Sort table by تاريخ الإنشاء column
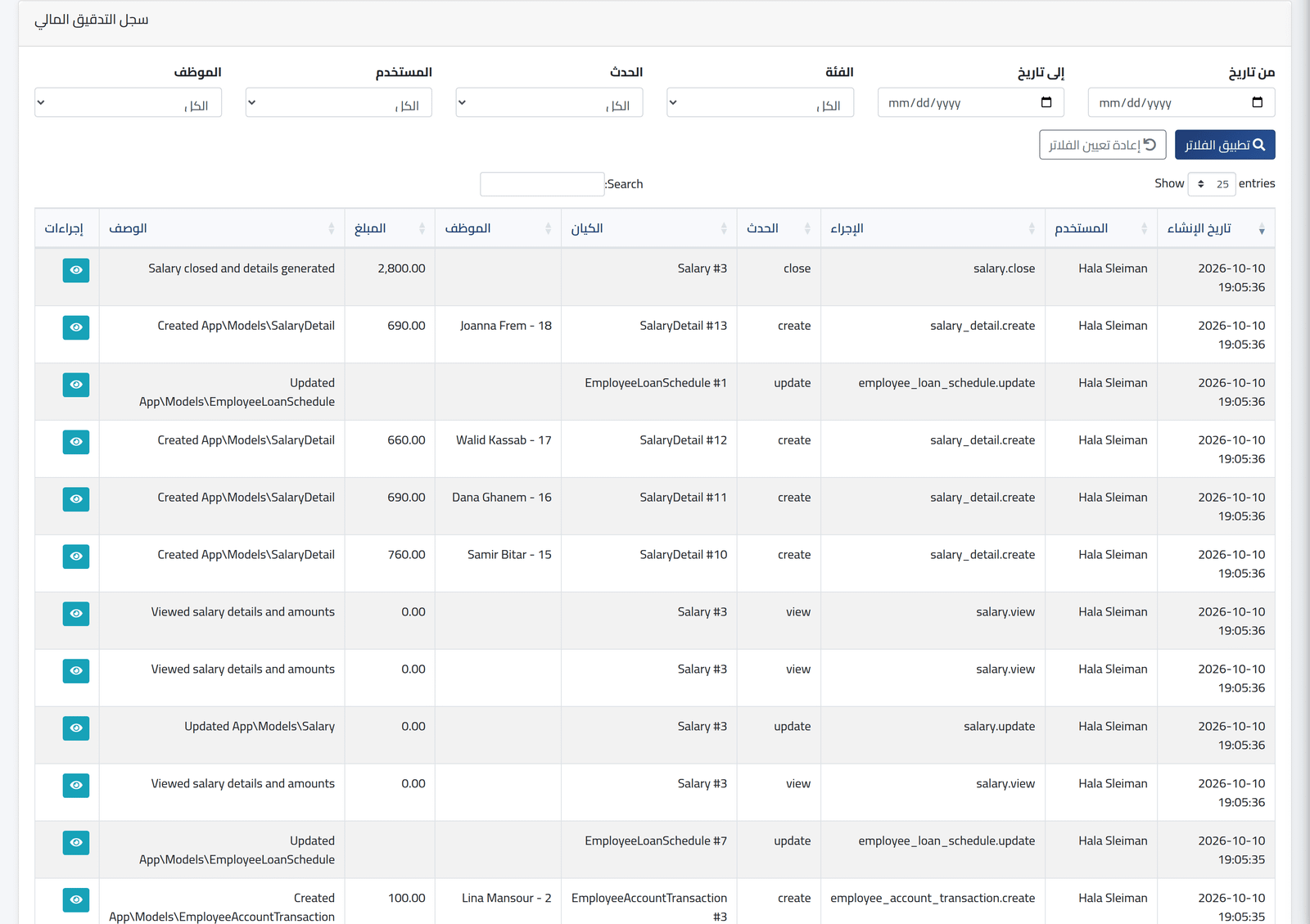1310x924 pixels. pyautogui.click(x=1216, y=228)
